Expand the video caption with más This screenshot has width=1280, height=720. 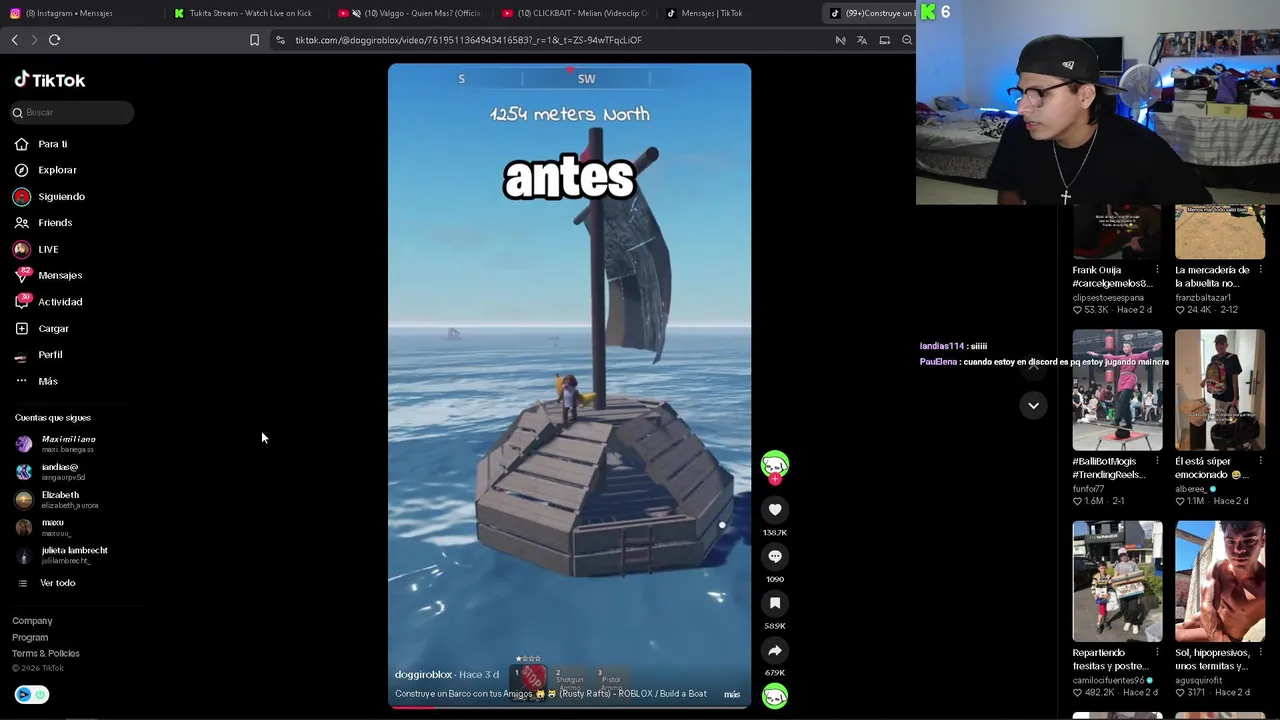pos(732,694)
